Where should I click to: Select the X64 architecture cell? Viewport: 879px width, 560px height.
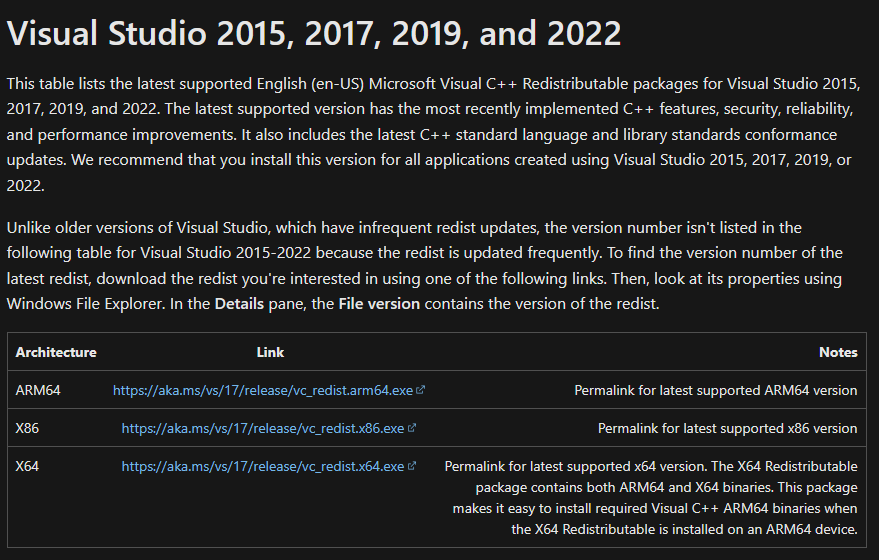pyautogui.click(x=28, y=466)
